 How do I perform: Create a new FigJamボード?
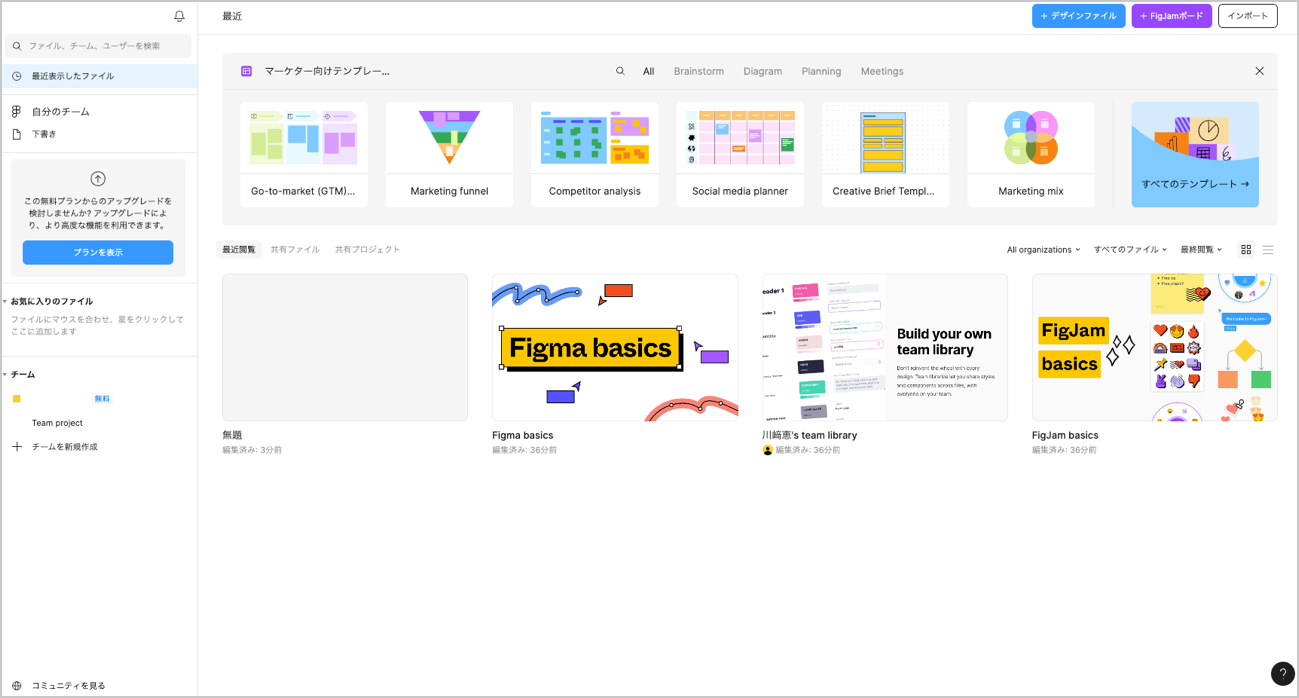point(1172,16)
